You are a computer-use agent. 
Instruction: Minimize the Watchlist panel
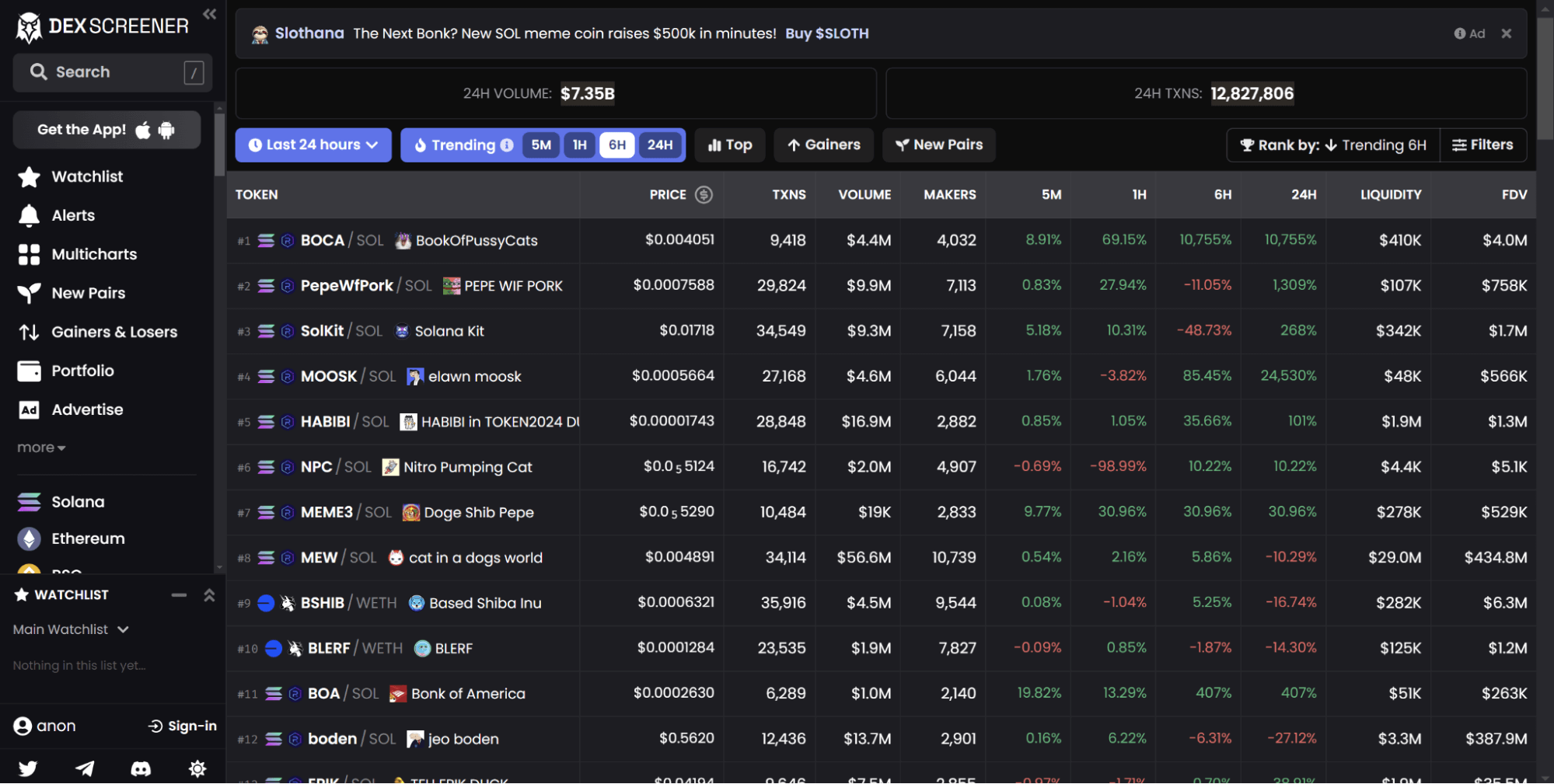tap(179, 595)
